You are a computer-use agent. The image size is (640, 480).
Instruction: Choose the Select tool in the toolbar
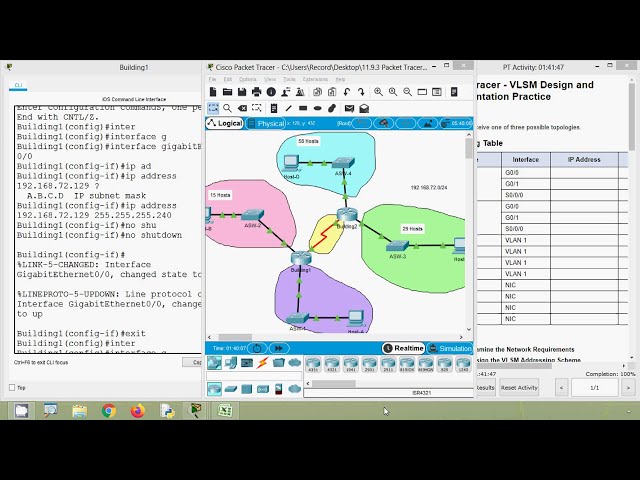click(213, 108)
